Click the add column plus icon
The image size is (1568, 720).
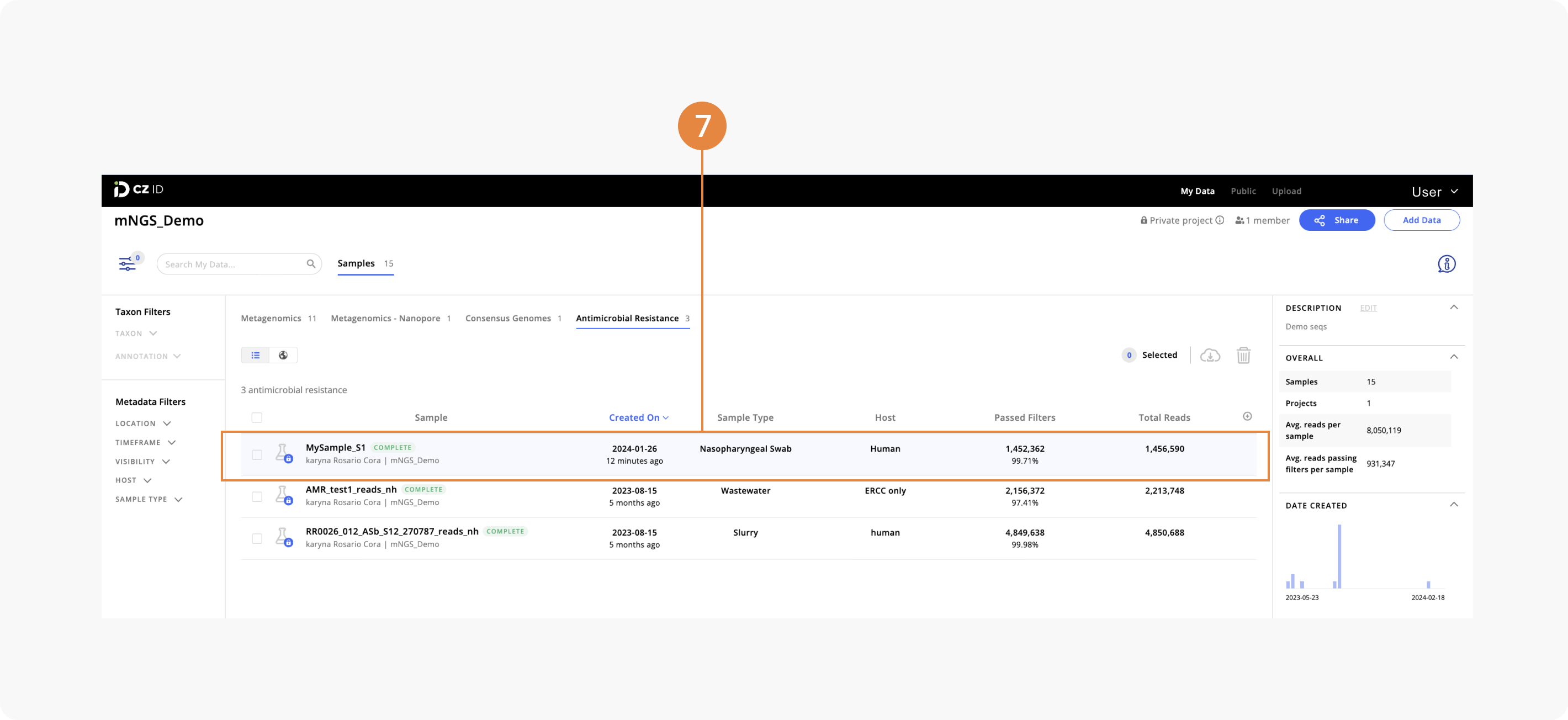coord(1247,416)
